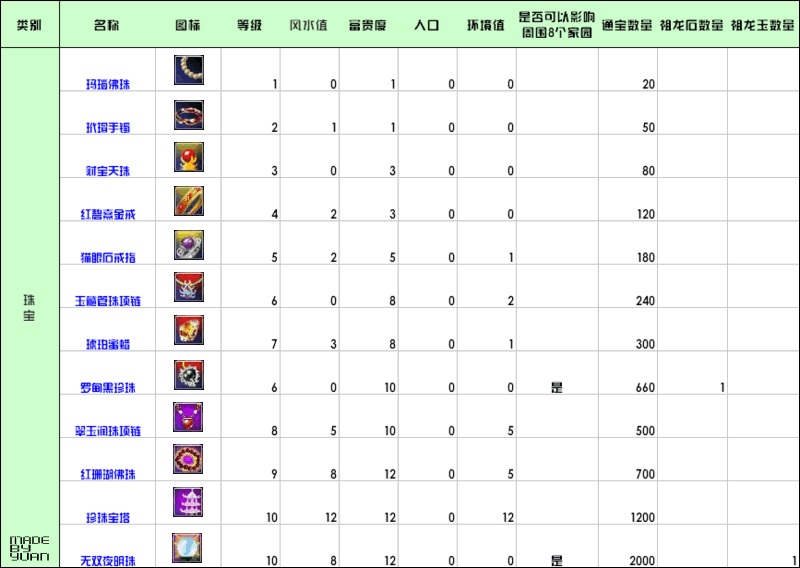Click 是 in the 罗甸黑珍珠 row
Screen dimensions: 800x568
(x=557, y=387)
